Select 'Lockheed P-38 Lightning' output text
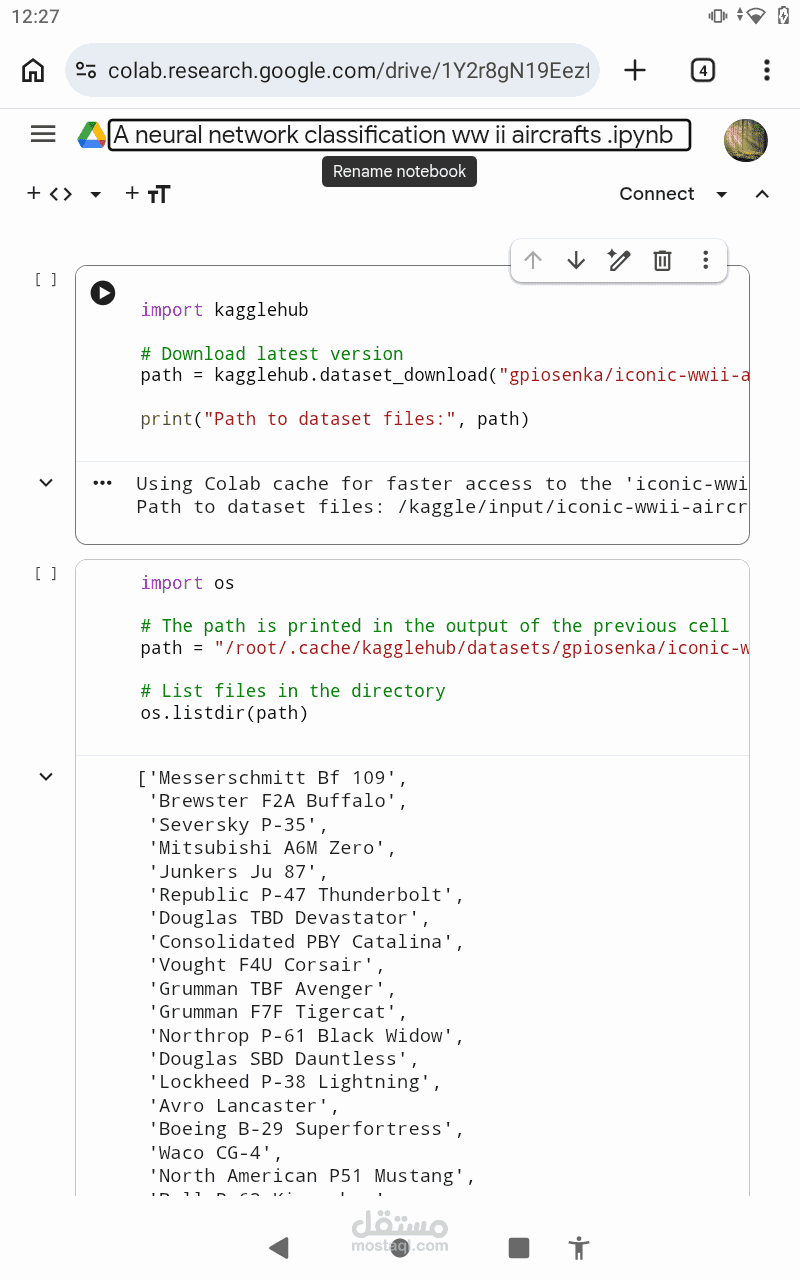The width and height of the screenshot is (800, 1280). pyautogui.click(x=295, y=1082)
